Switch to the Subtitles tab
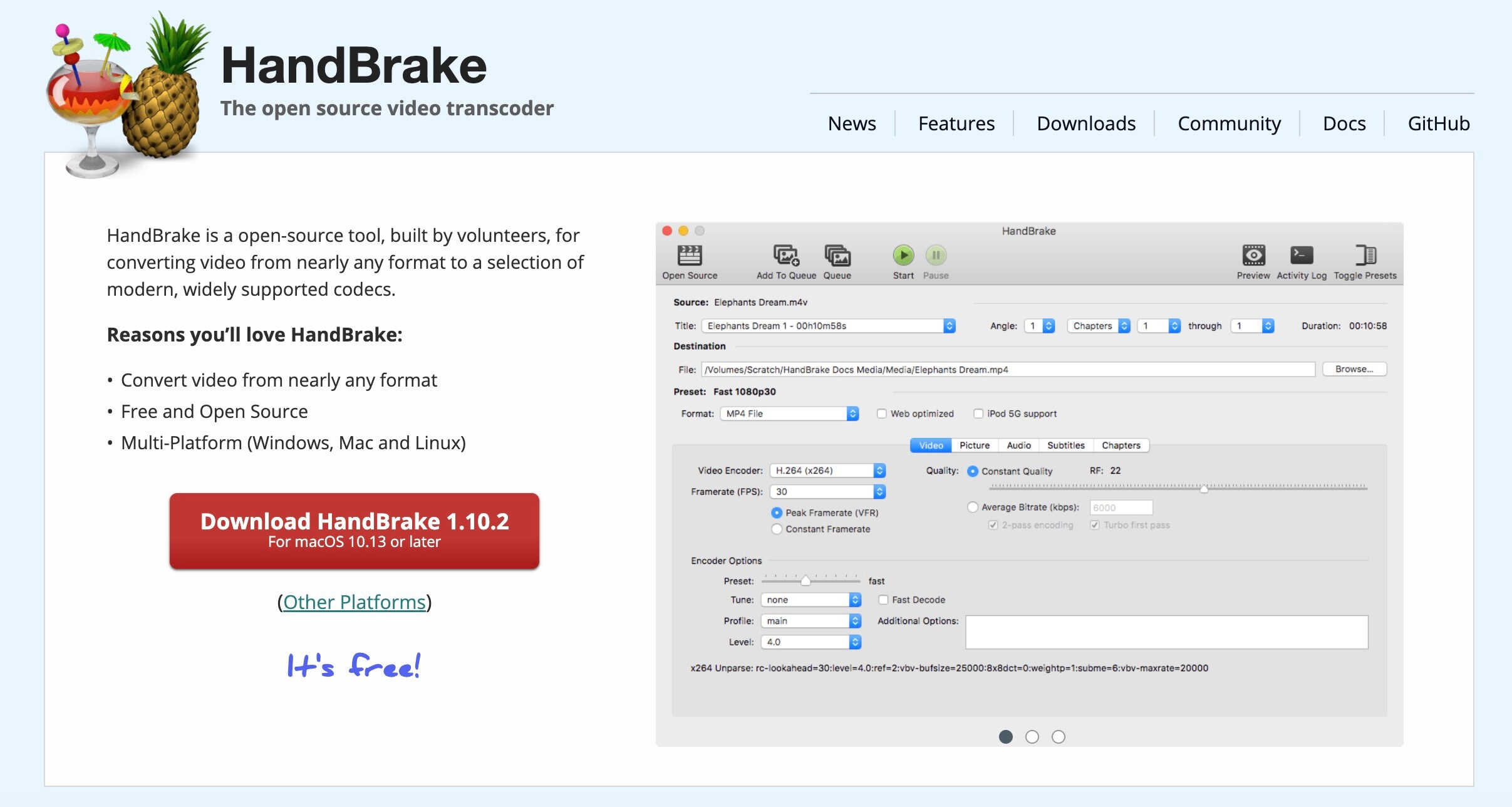This screenshot has width=1512, height=807. 1065,445
